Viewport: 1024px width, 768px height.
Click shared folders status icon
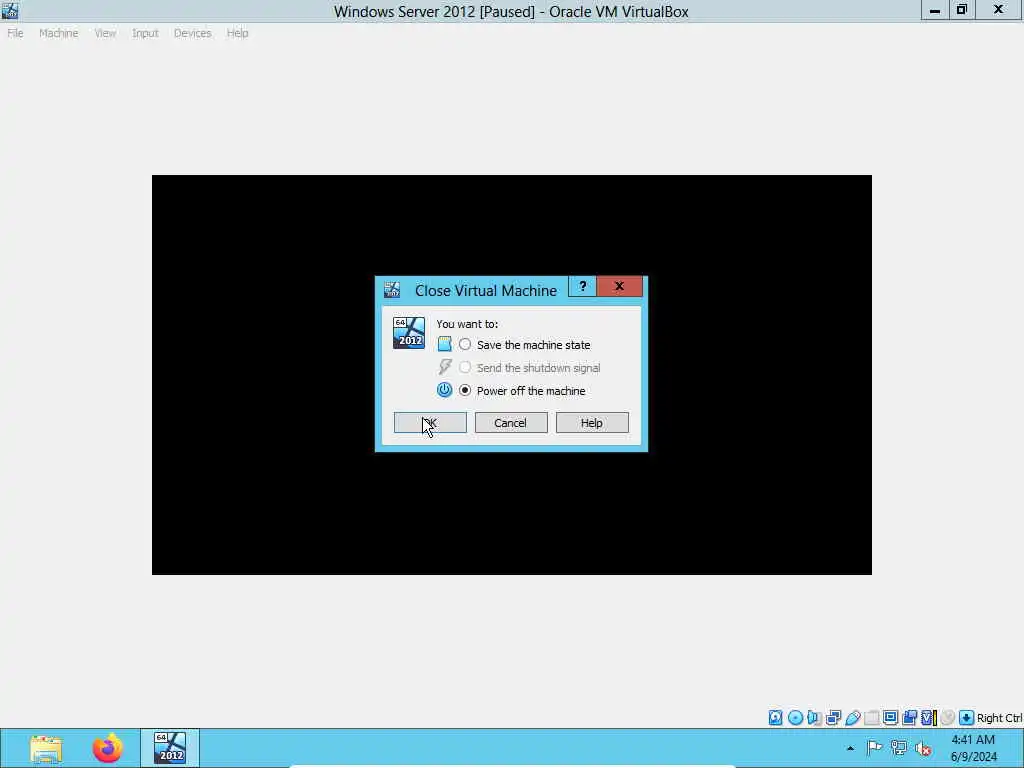(872, 718)
